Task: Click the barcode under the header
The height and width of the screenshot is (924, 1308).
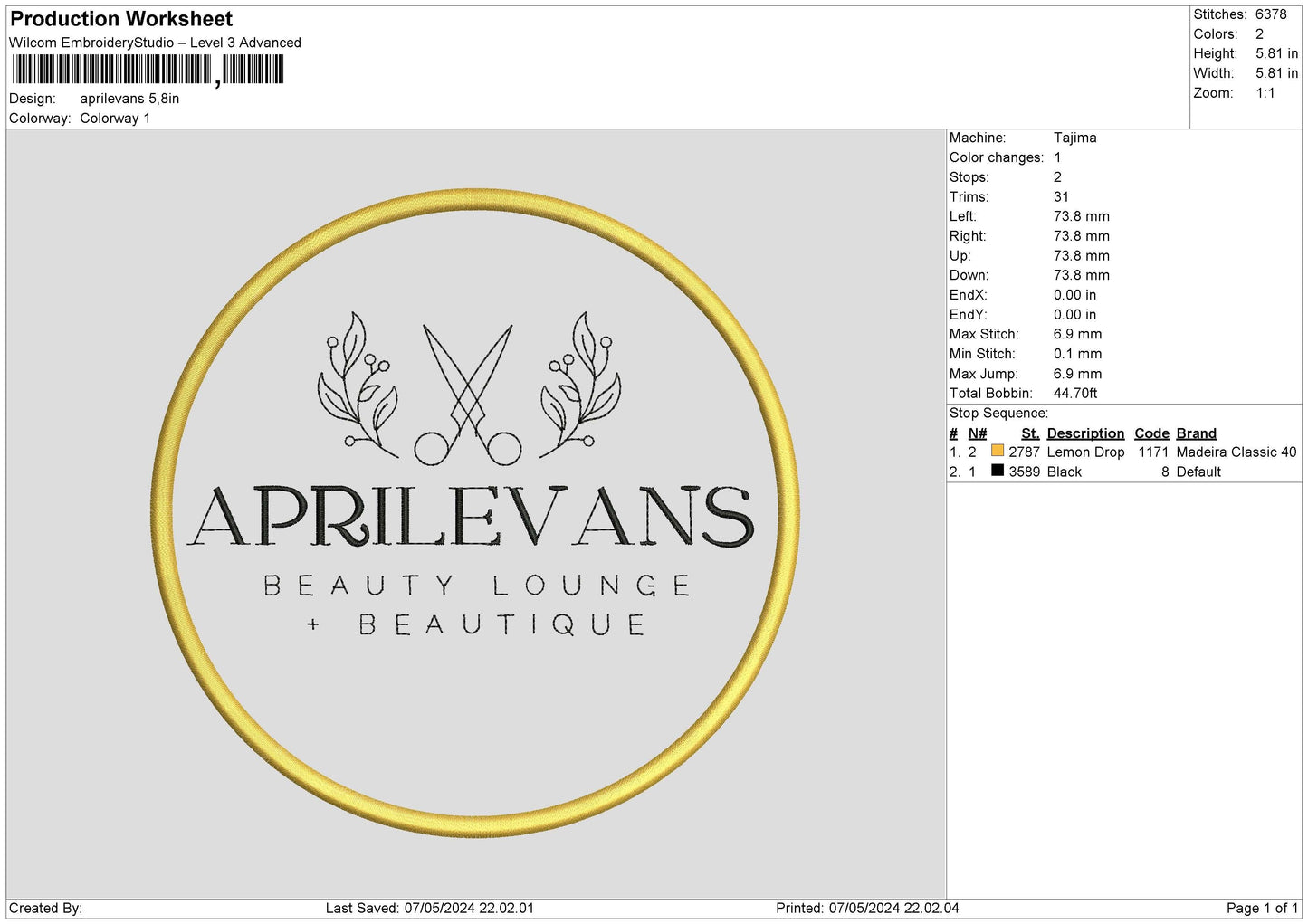Action: pos(148,70)
